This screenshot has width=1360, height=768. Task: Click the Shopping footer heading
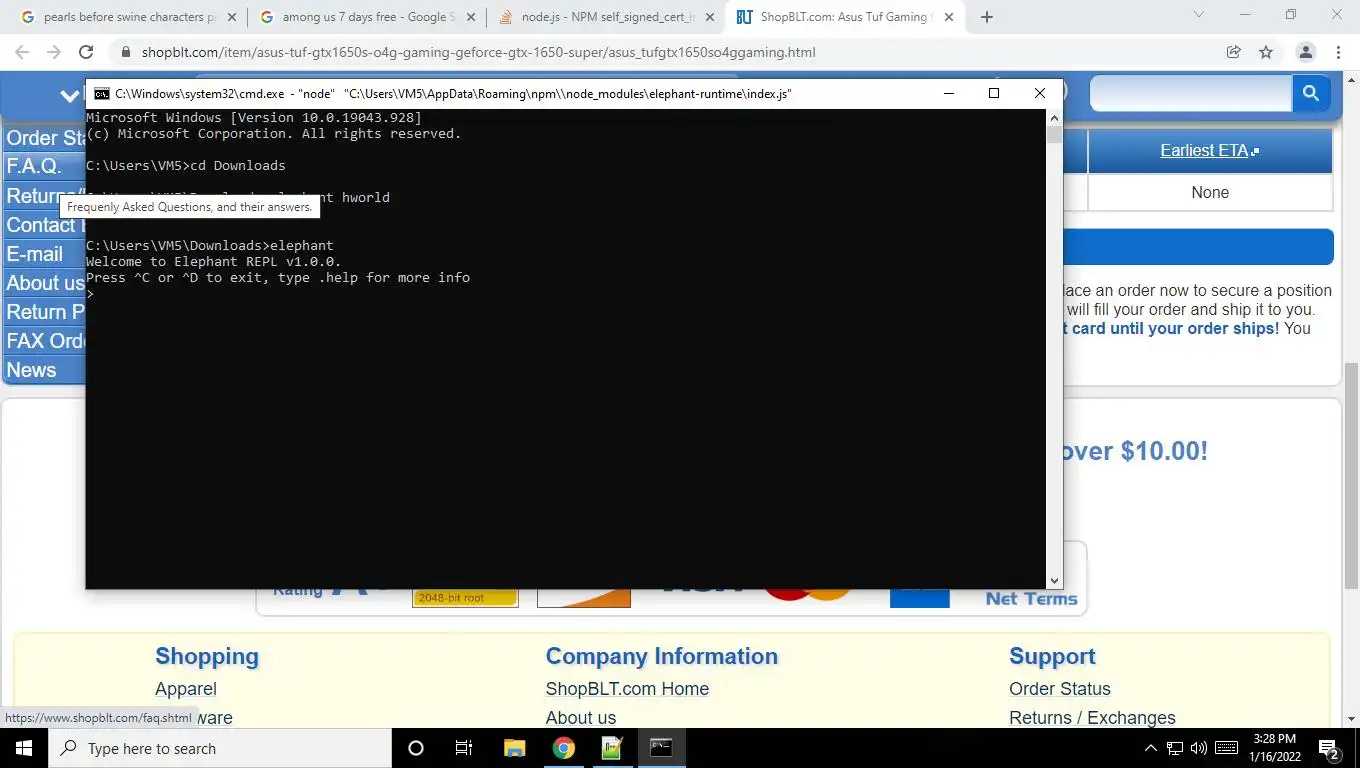click(207, 656)
